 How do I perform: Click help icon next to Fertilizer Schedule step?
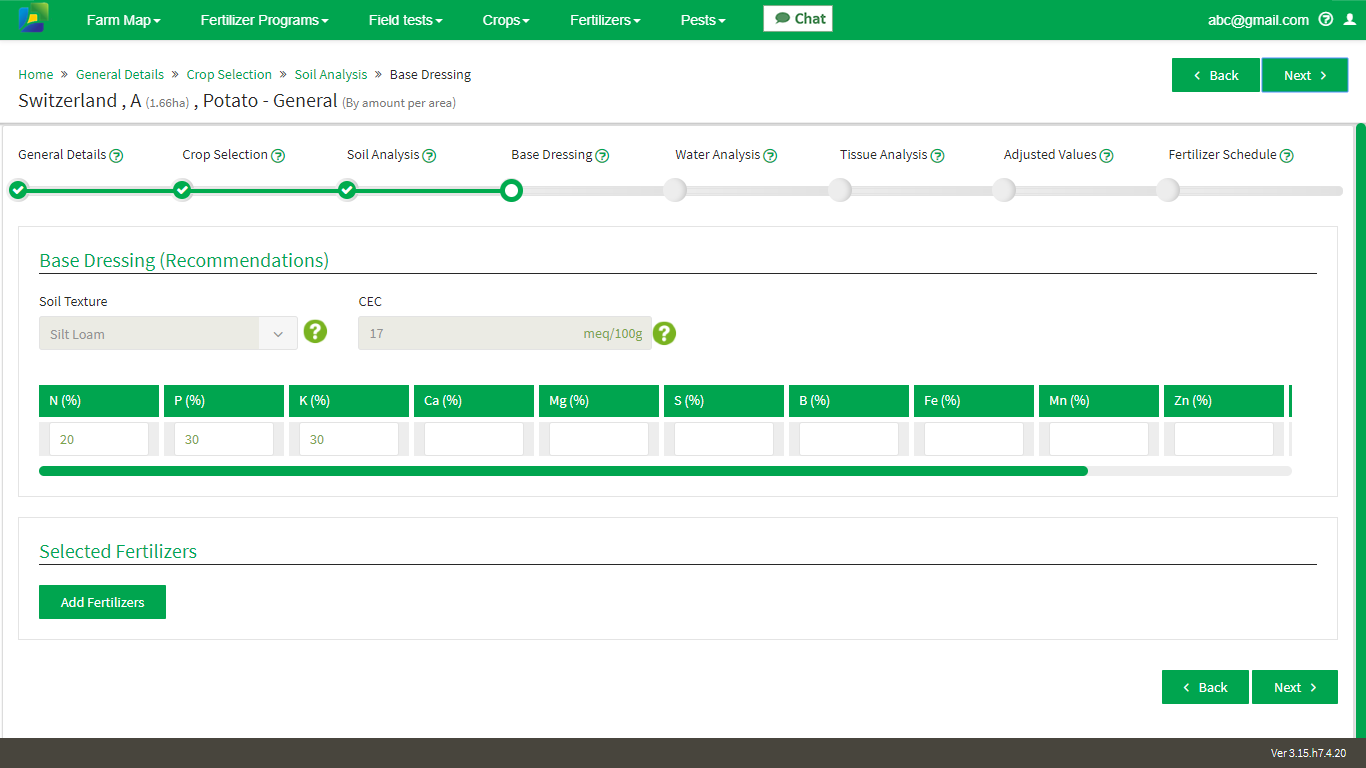coord(1287,156)
